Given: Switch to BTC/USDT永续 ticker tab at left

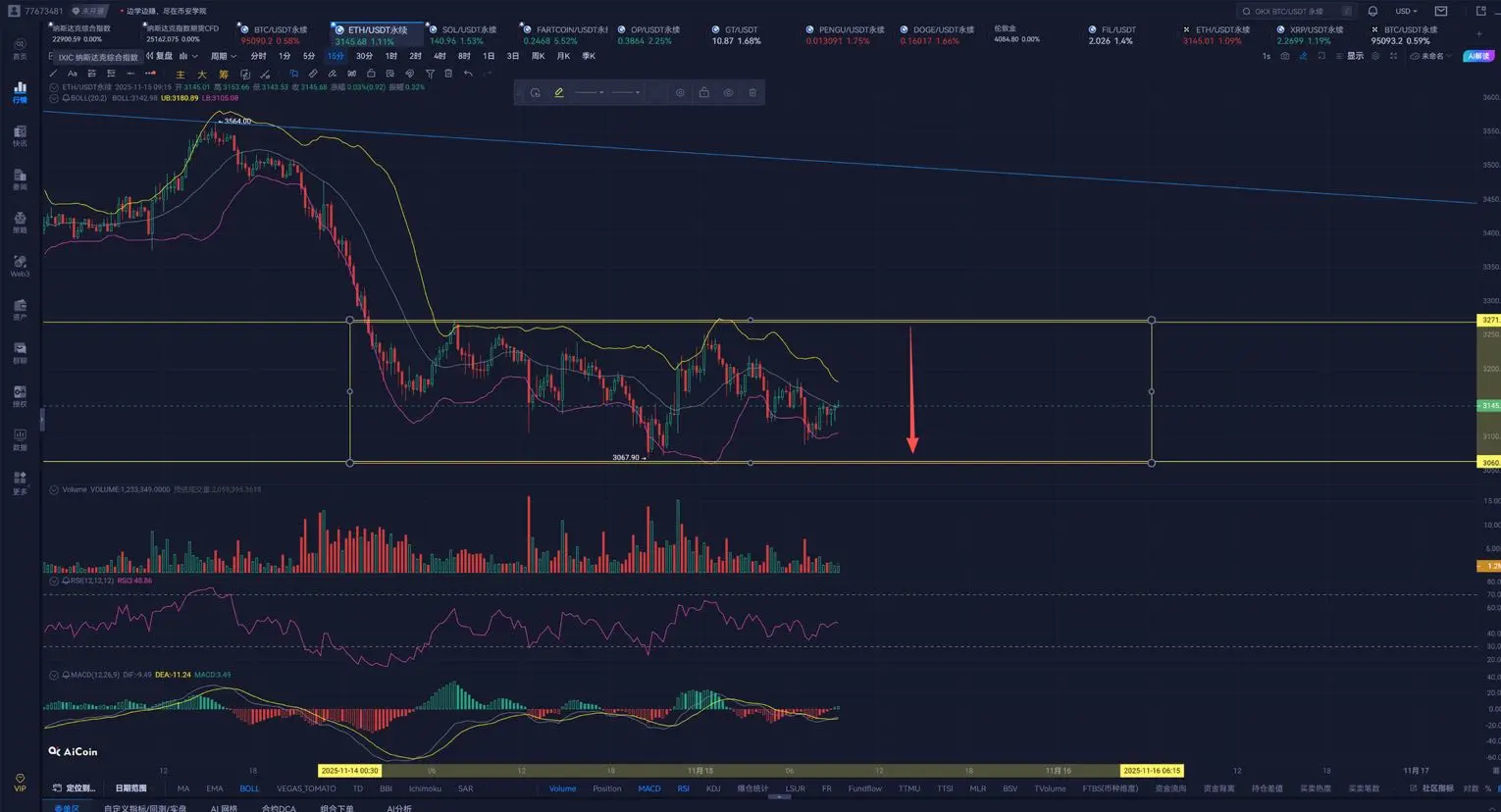Looking at the screenshot, I should click(x=274, y=35).
